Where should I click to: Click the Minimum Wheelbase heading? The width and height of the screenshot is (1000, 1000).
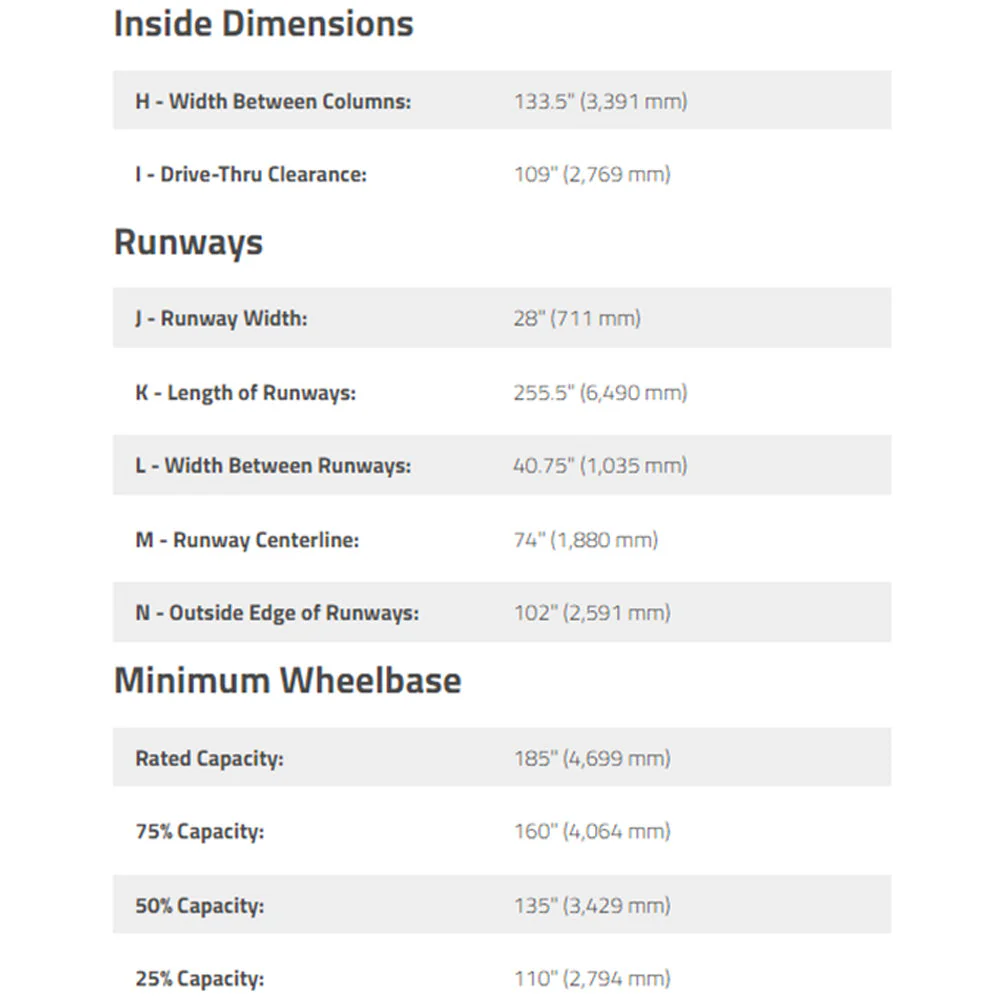(x=288, y=680)
